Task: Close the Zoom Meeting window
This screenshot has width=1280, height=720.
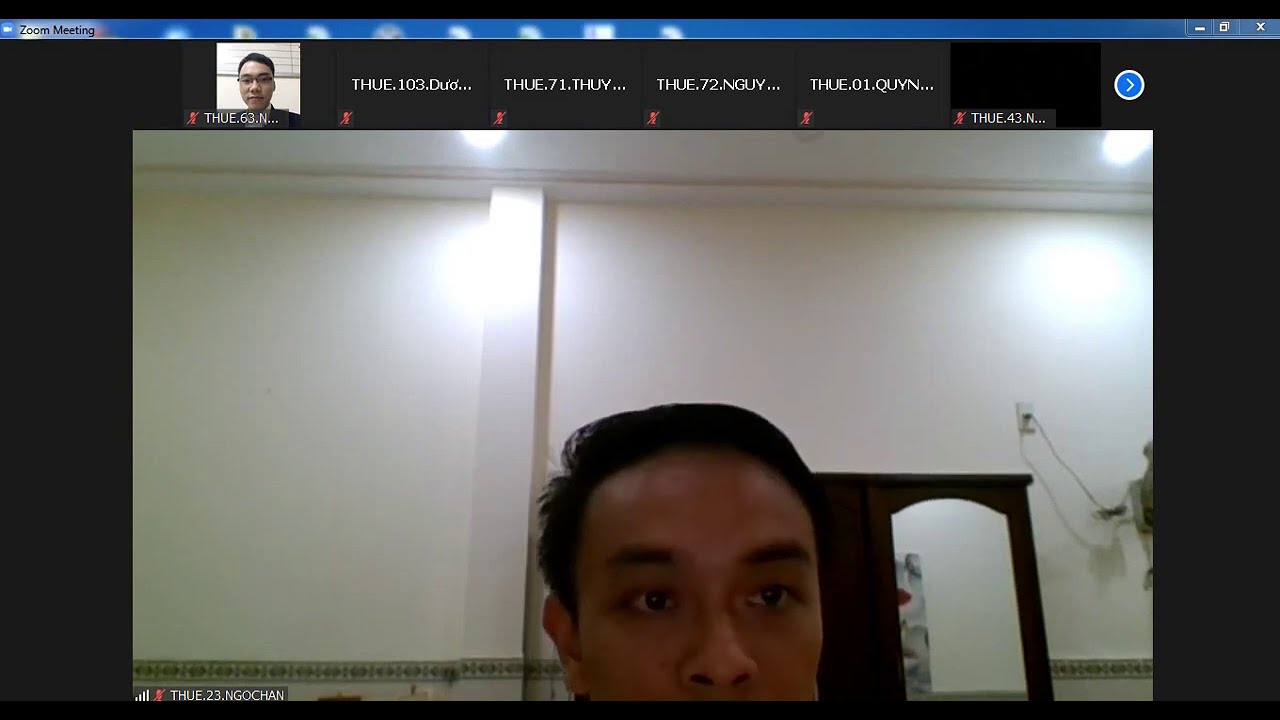Action: point(1260,28)
